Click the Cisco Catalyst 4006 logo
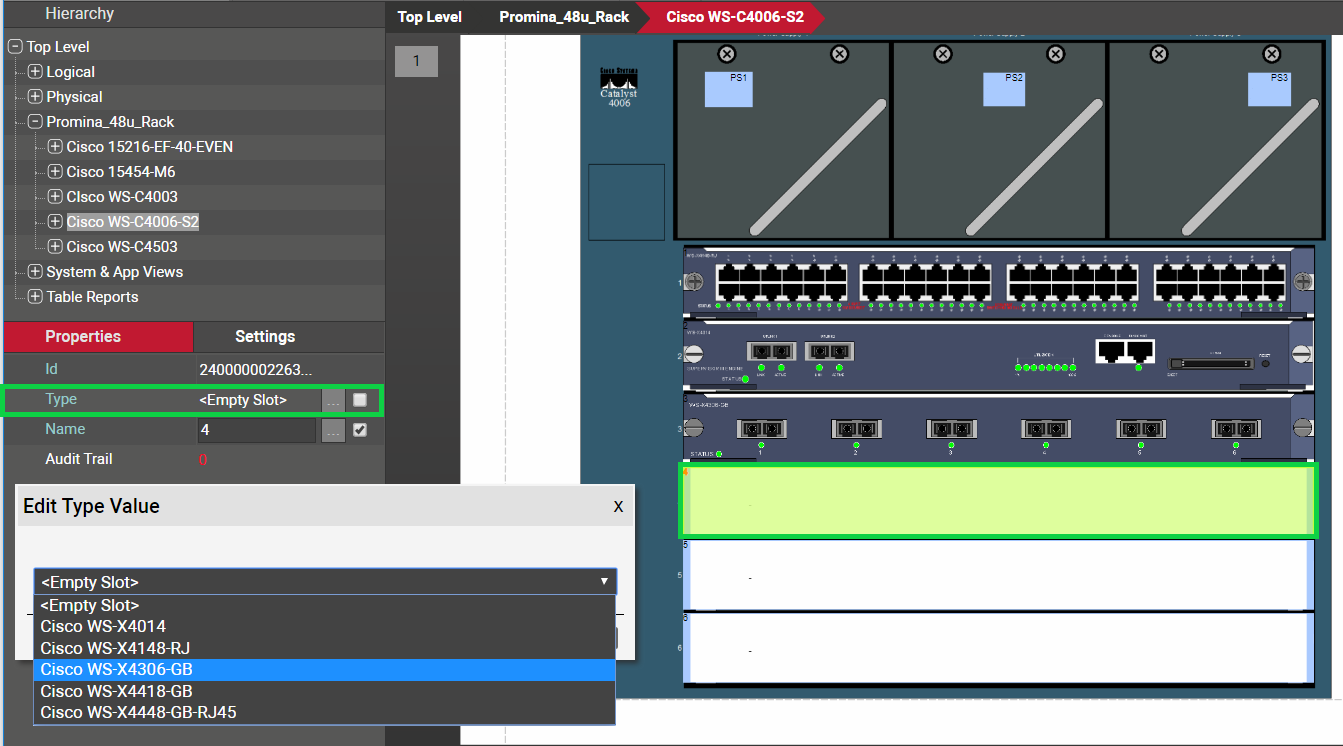This screenshot has height=746, width=1343. click(x=619, y=88)
